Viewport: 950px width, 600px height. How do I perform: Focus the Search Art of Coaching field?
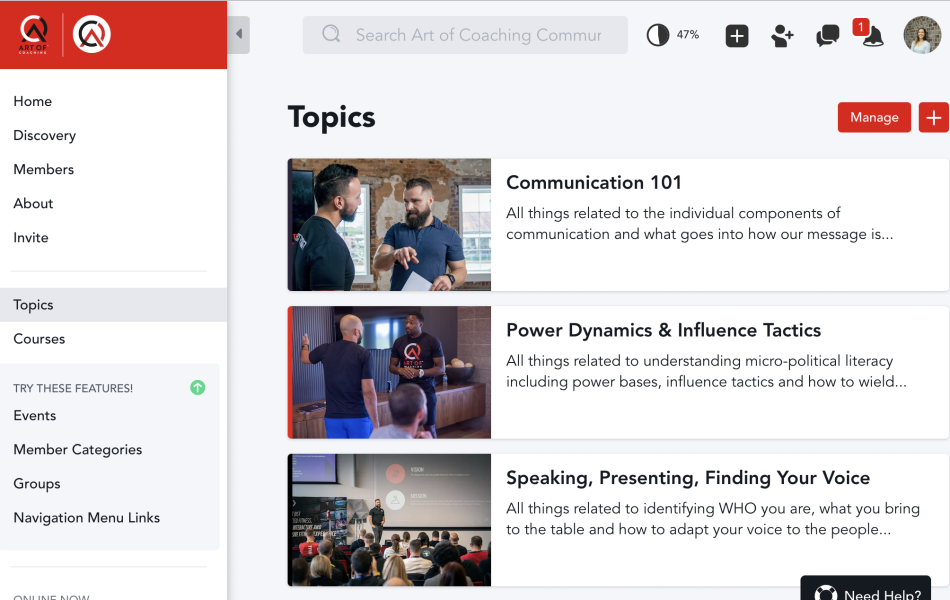[476, 35]
